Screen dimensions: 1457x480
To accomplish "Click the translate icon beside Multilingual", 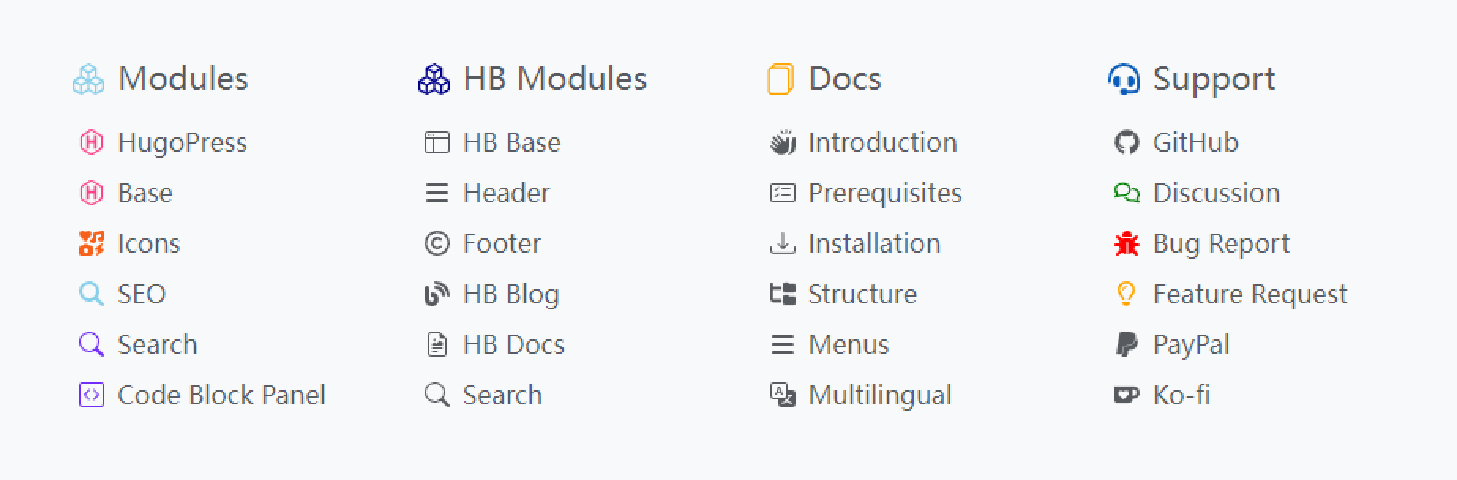I will coord(782,395).
